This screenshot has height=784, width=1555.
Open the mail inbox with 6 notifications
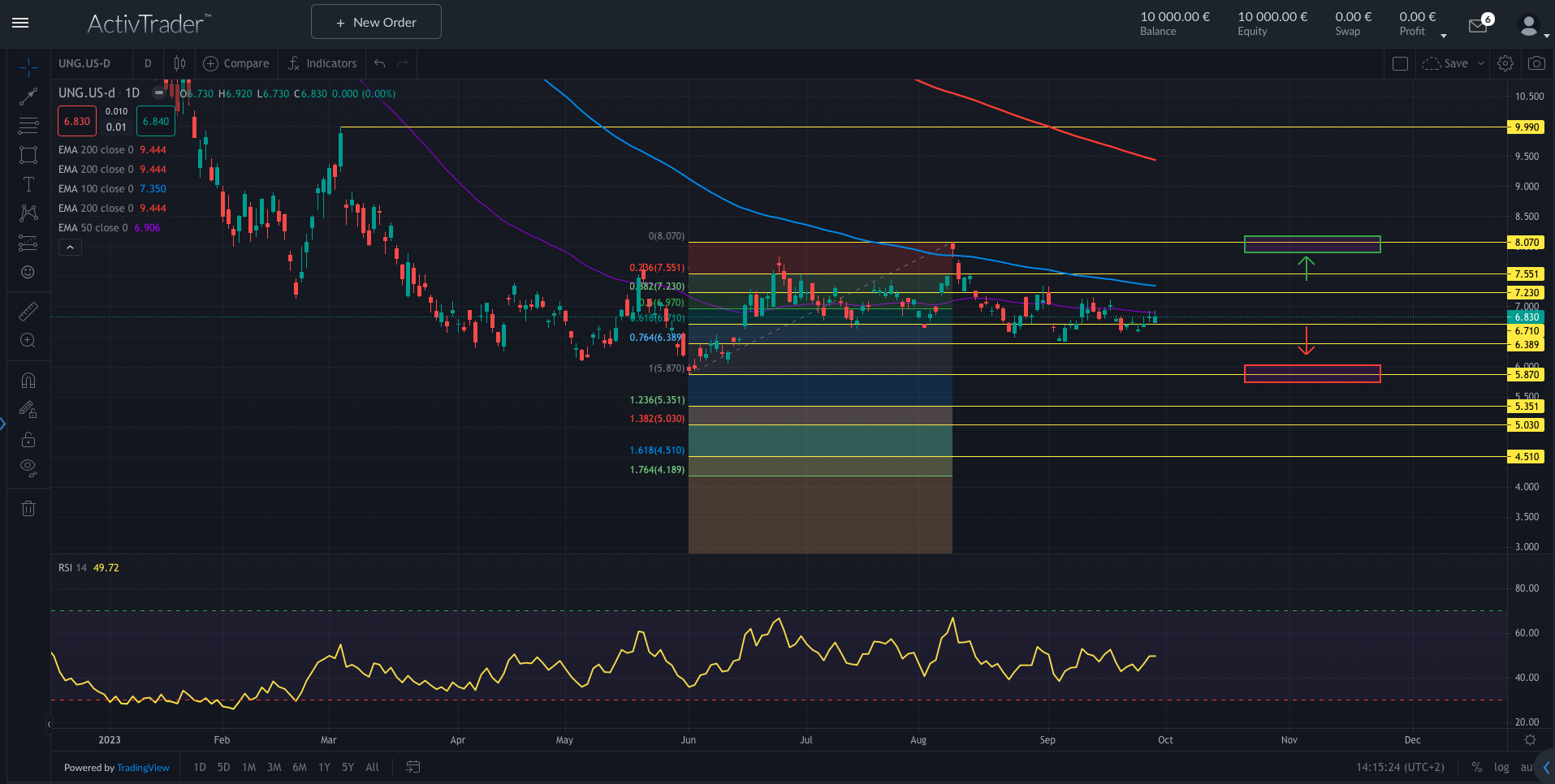click(x=1479, y=25)
